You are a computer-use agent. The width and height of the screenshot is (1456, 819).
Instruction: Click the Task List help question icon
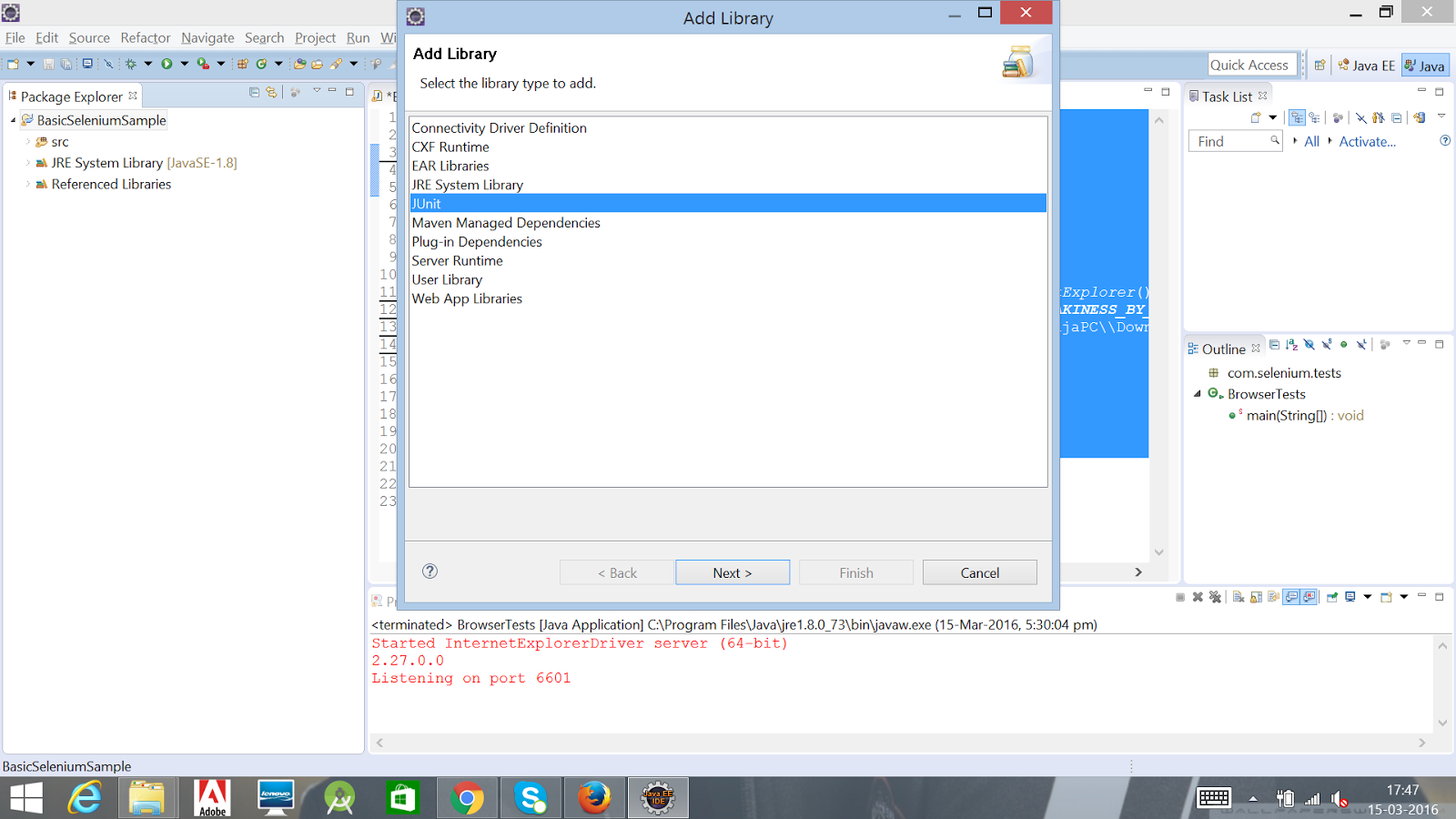coord(1445,140)
